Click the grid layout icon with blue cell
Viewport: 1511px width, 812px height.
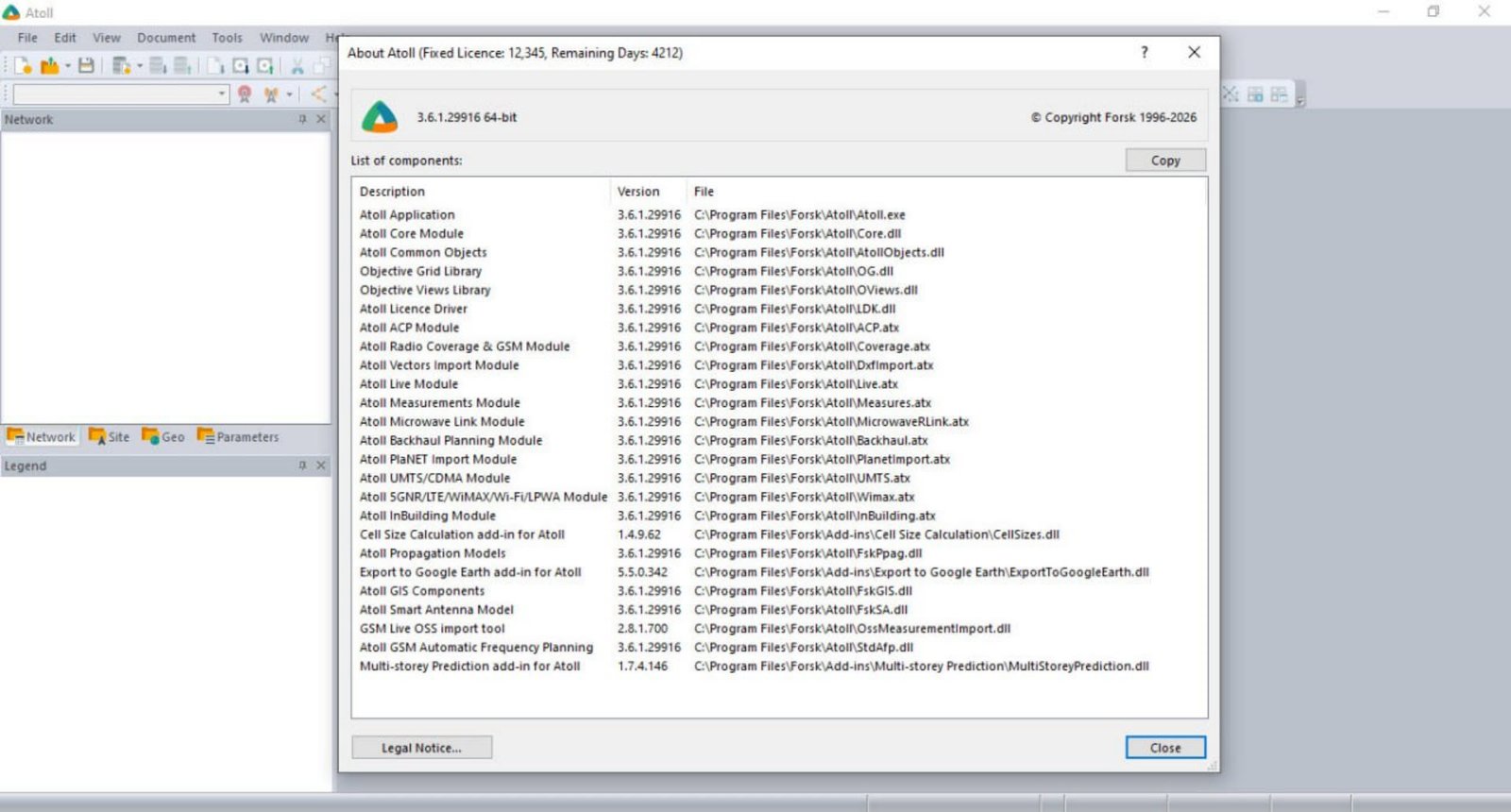pos(1255,94)
